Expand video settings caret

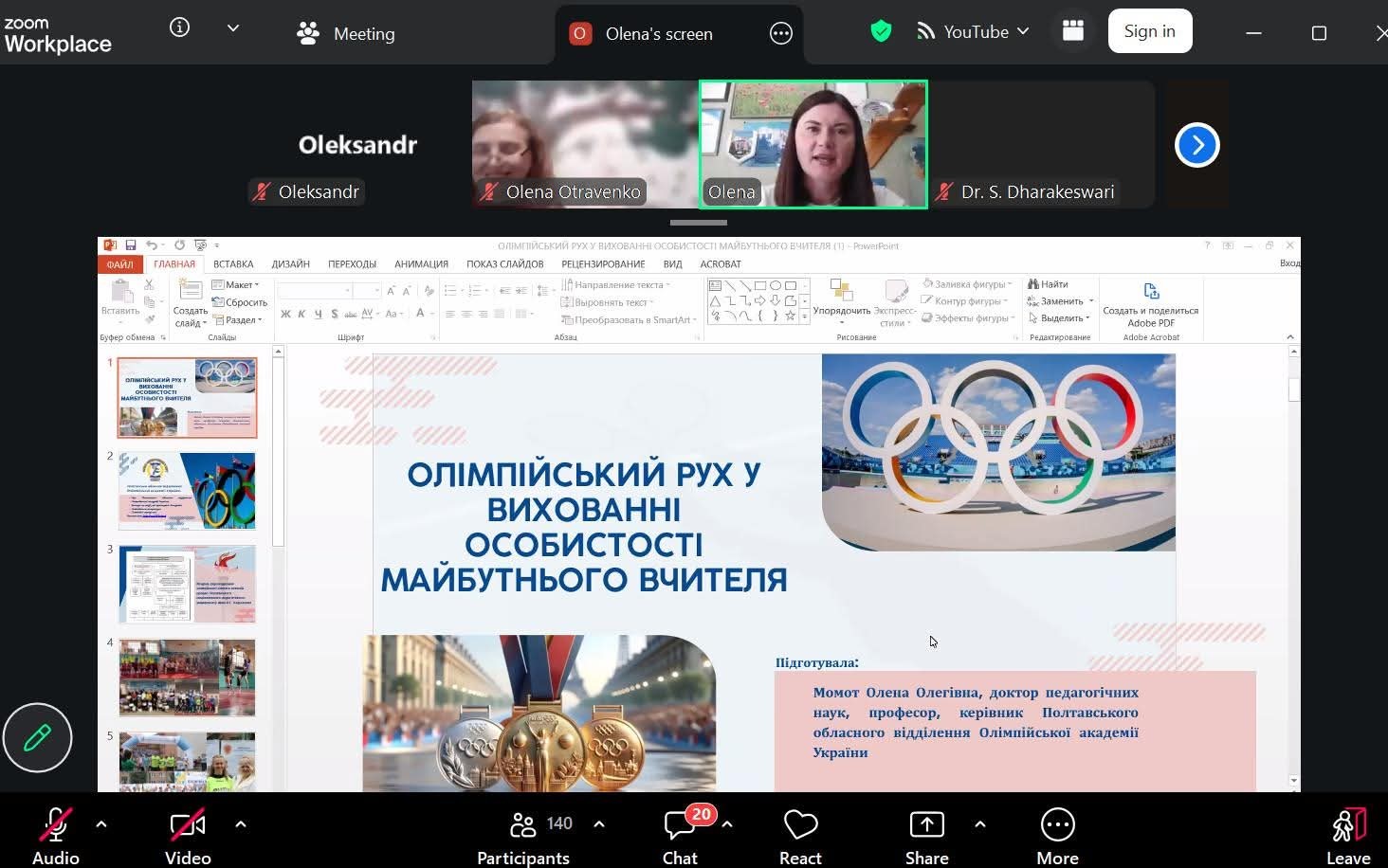pyautogui.click(x=241, y=824)
